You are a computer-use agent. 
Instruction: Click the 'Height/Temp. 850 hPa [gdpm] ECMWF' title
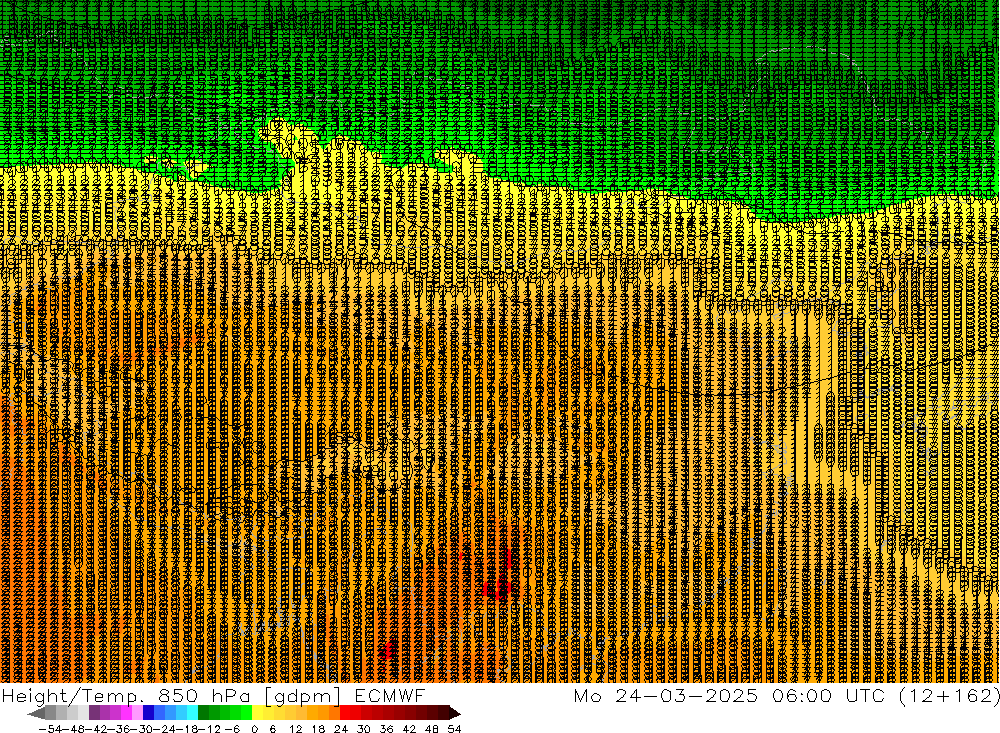[x=213, y=695]
